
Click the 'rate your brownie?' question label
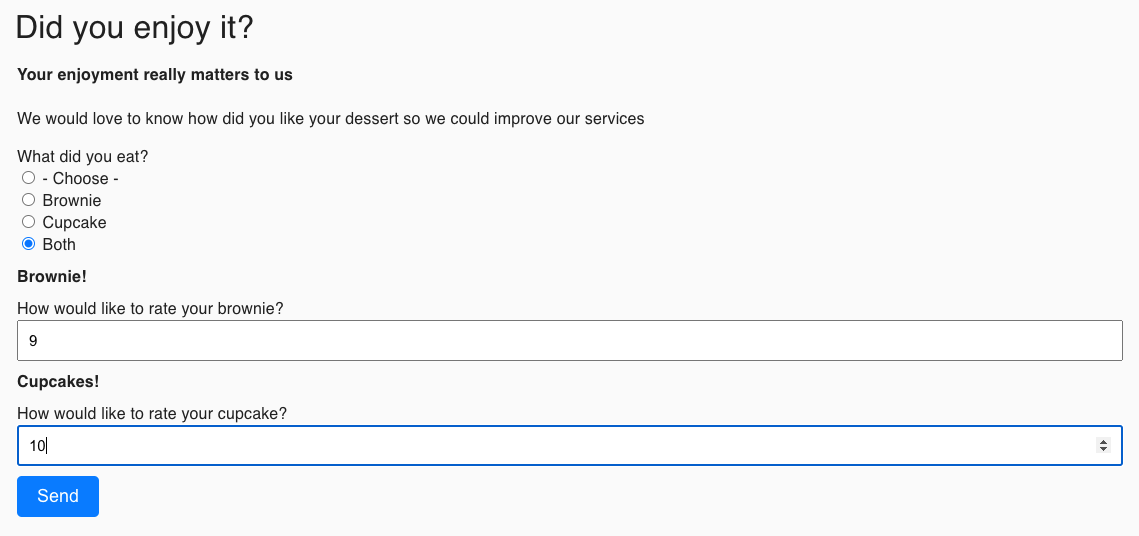click(151, 309)
